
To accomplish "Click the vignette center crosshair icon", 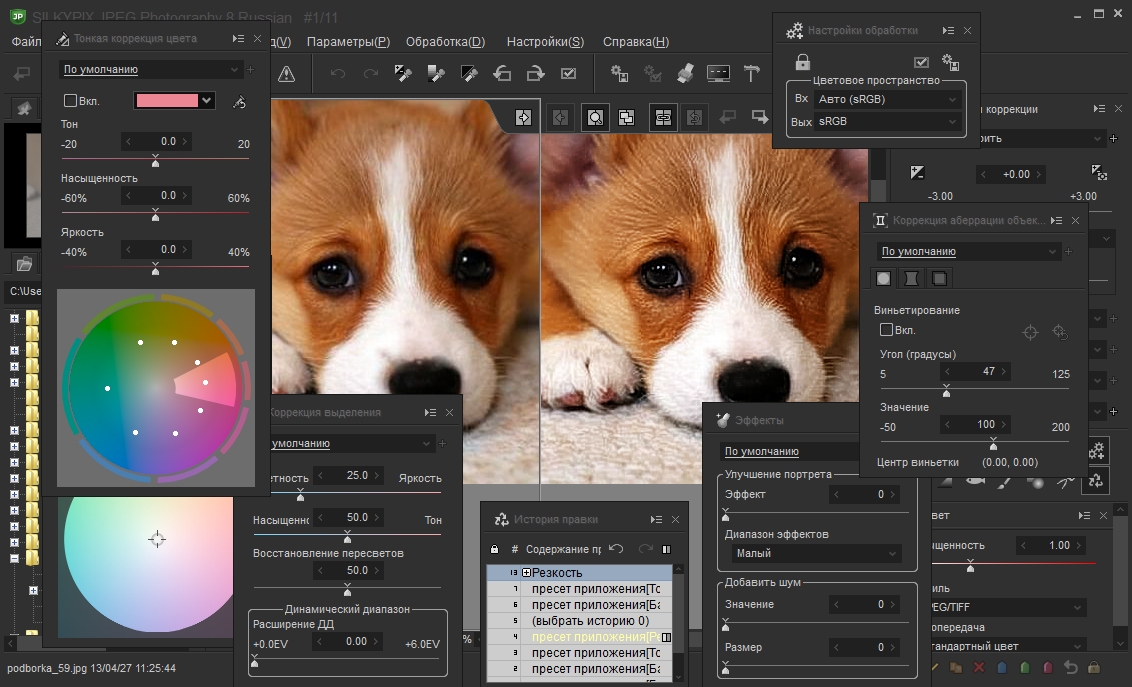I will point(1030,332).
